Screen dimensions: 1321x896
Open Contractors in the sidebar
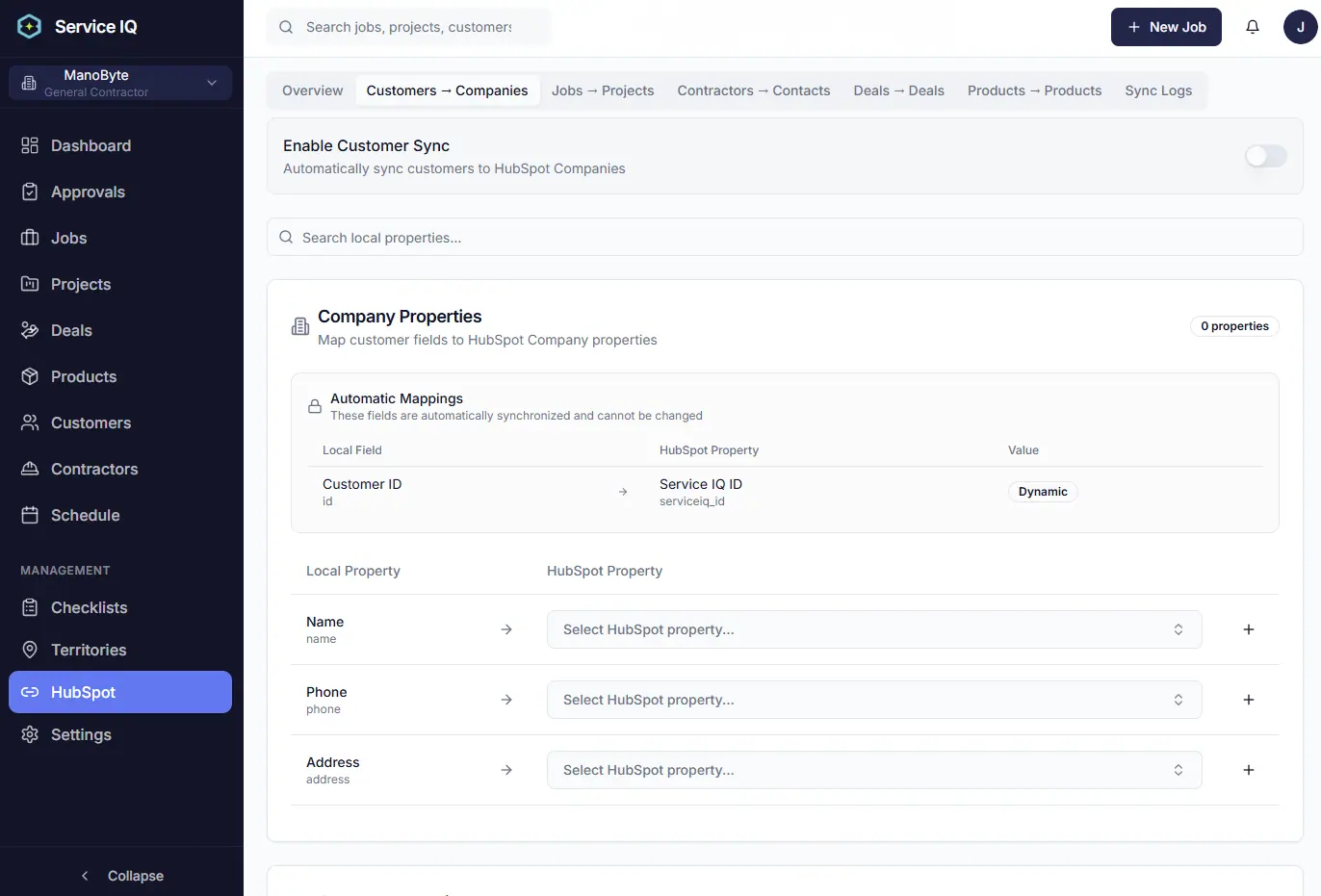point(120,469)
